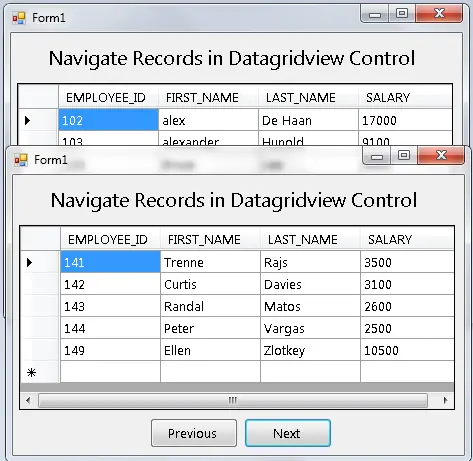Click the left scrollbar arrow
Screen dimensions: 473x461
[x=28, y=400]
